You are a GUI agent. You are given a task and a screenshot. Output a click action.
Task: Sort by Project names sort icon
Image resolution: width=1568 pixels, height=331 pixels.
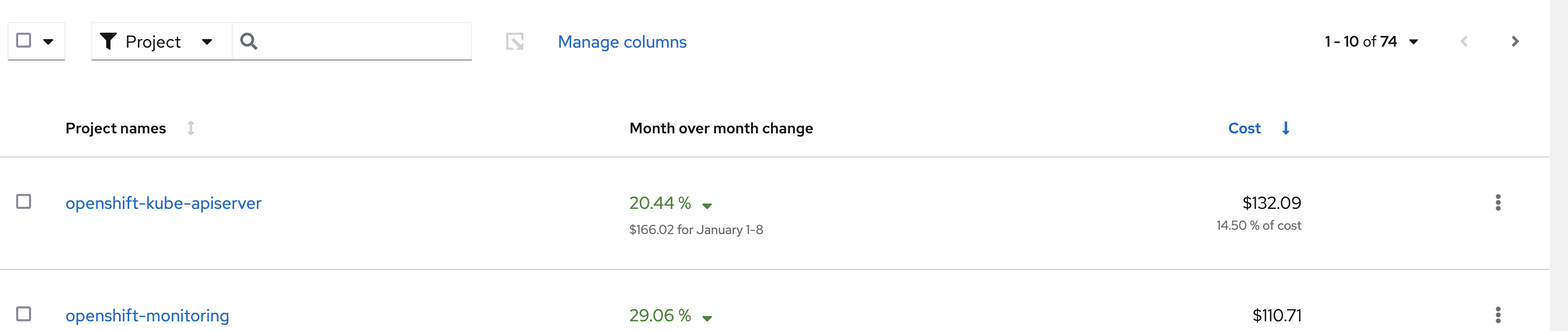point(190,129)
